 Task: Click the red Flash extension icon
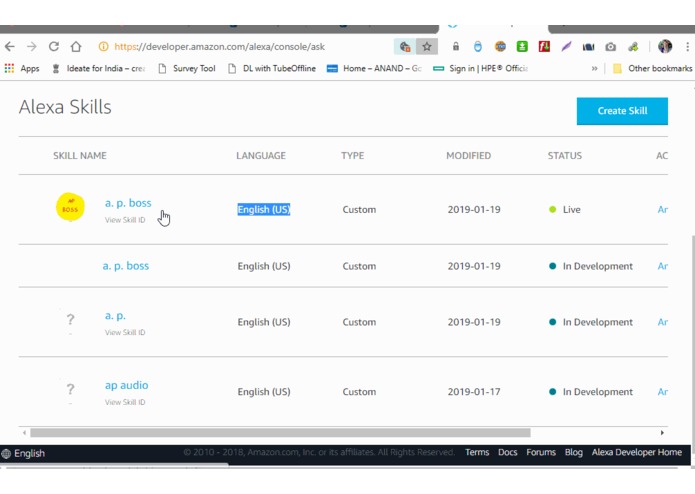coord(544,47)
